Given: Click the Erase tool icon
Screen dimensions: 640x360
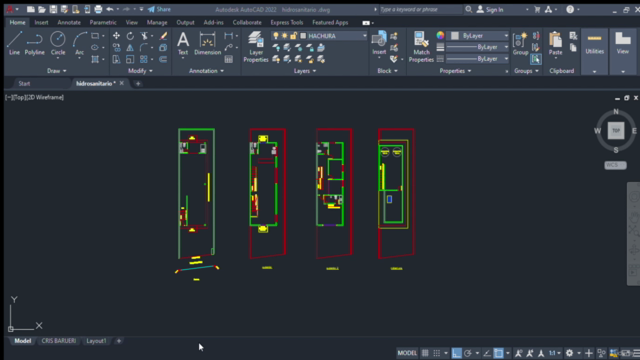Looking at the screenshot, I should (163, 36).
